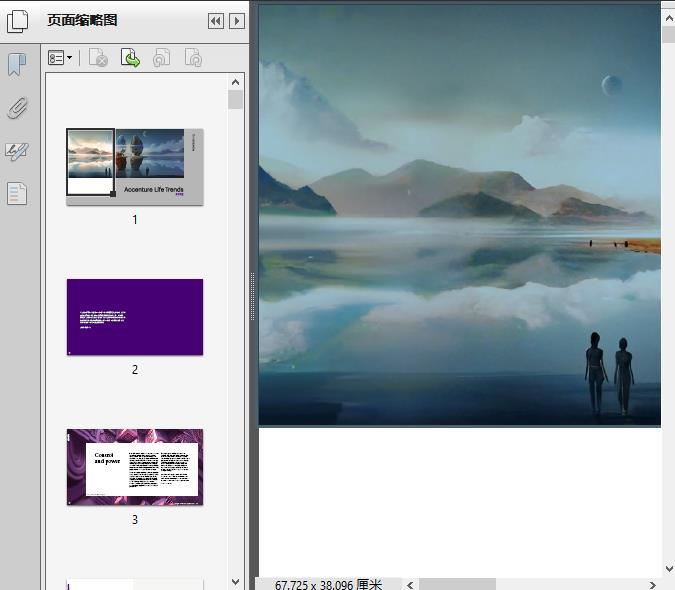
Task: Click page number label 3
Action: [x=135, y=520]
